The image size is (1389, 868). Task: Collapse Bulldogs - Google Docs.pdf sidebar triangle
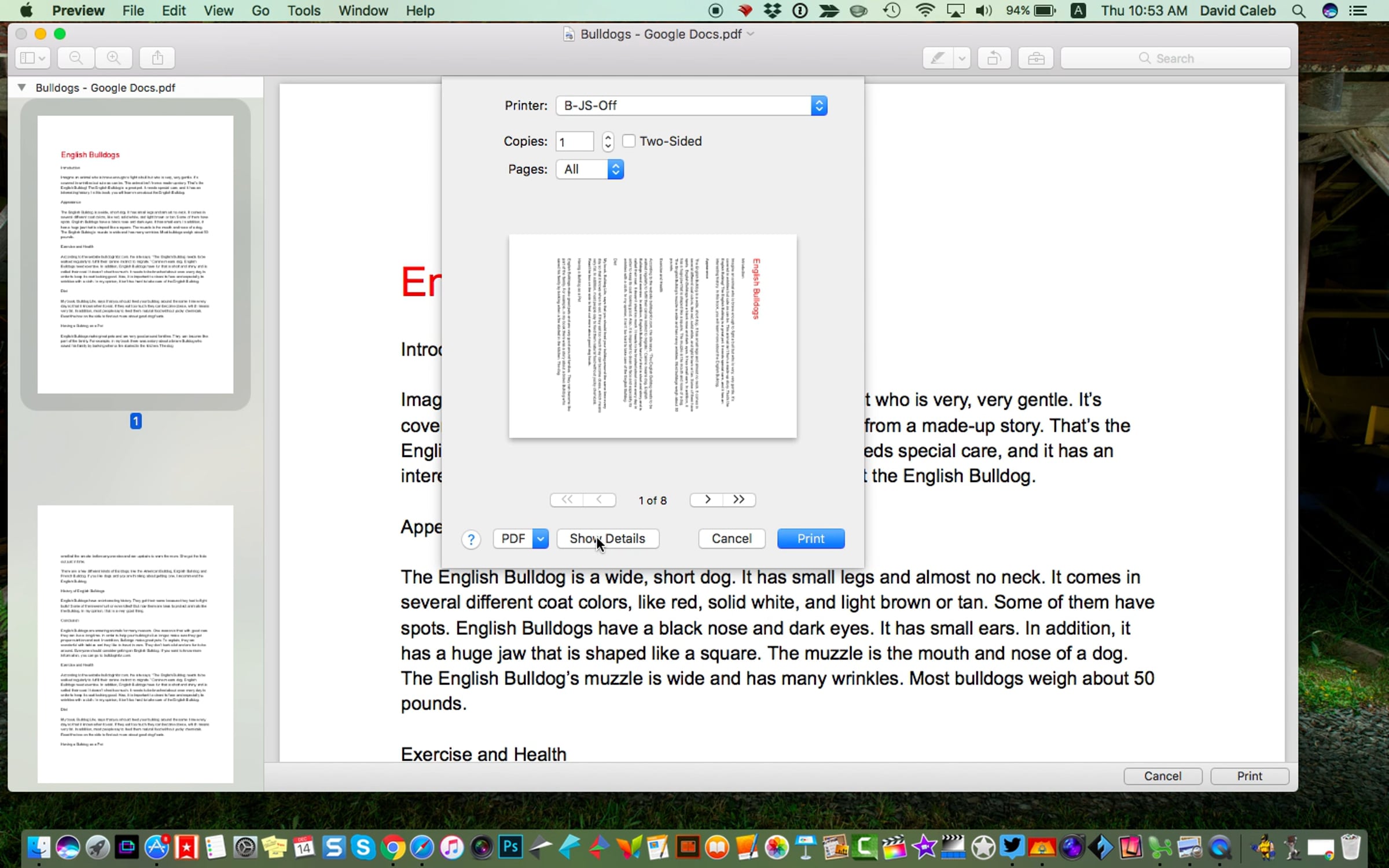pyautogui.click(x=21, y=87)
